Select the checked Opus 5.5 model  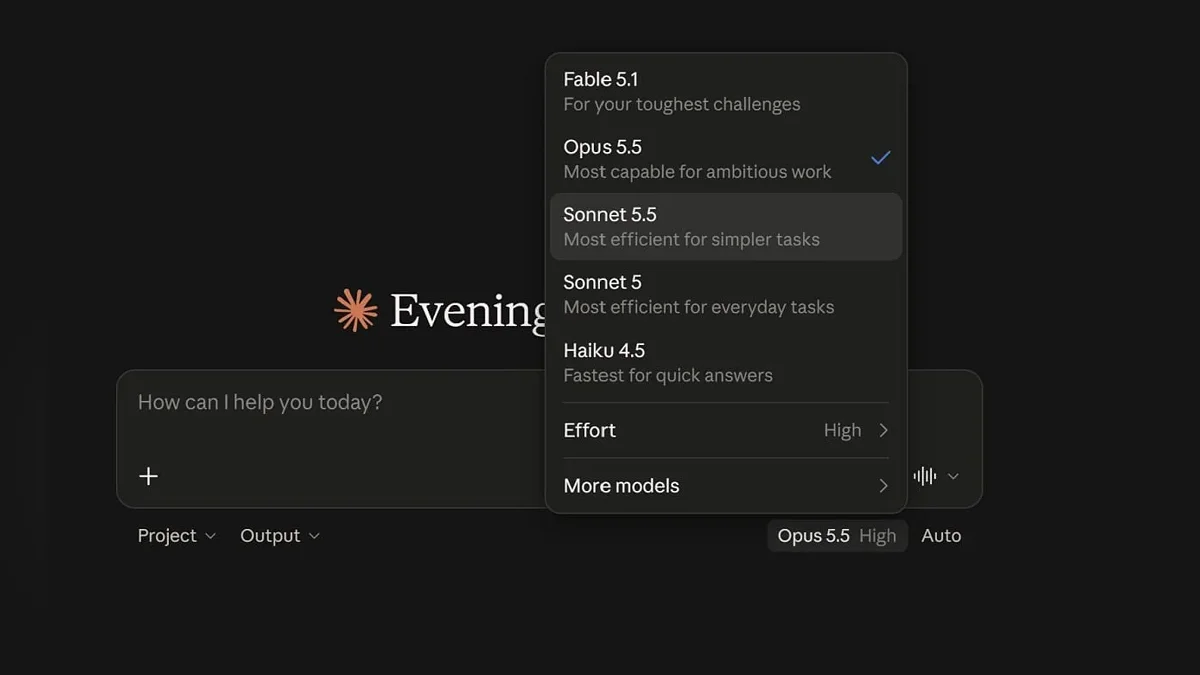point(726,158)
